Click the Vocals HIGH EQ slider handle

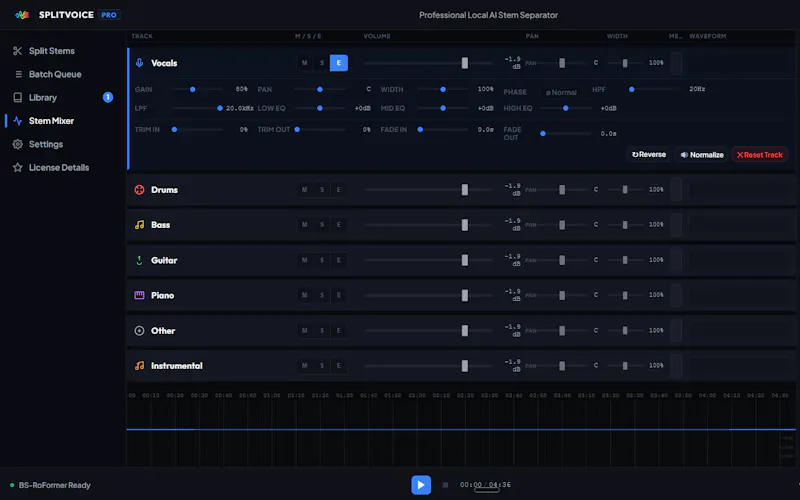pos(565,108)
